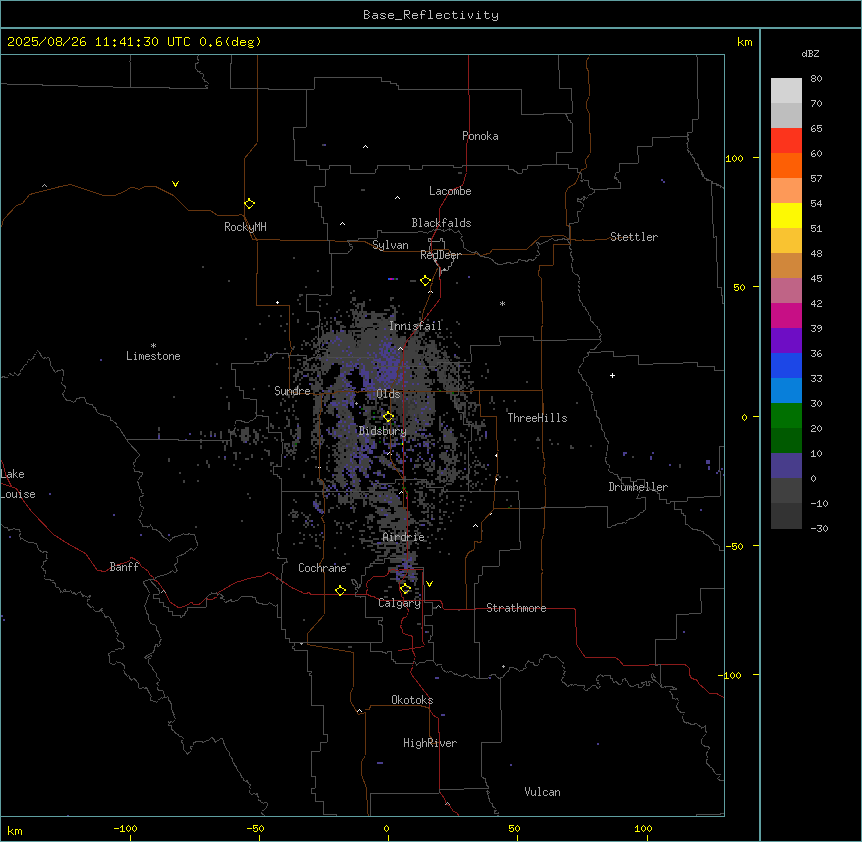Click the Airdrie city label
The width and height of the screenshot is (862, 842).
click(x=404, y=537)
